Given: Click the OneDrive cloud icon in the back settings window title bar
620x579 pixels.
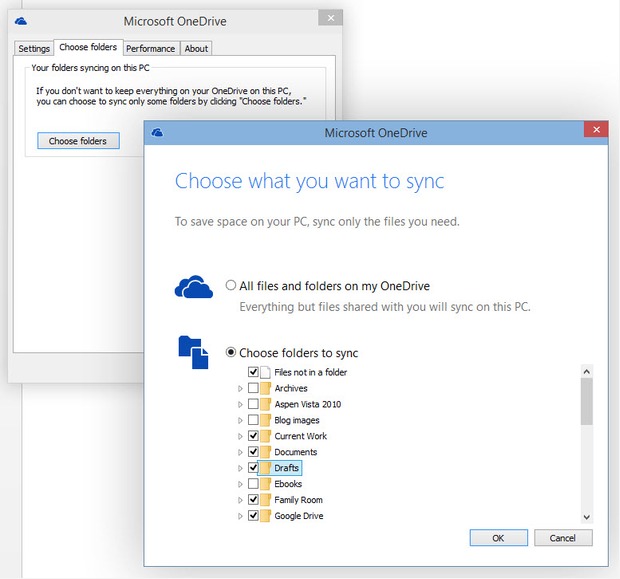Looking at the screenshot, I should click(x=21, y=21).
